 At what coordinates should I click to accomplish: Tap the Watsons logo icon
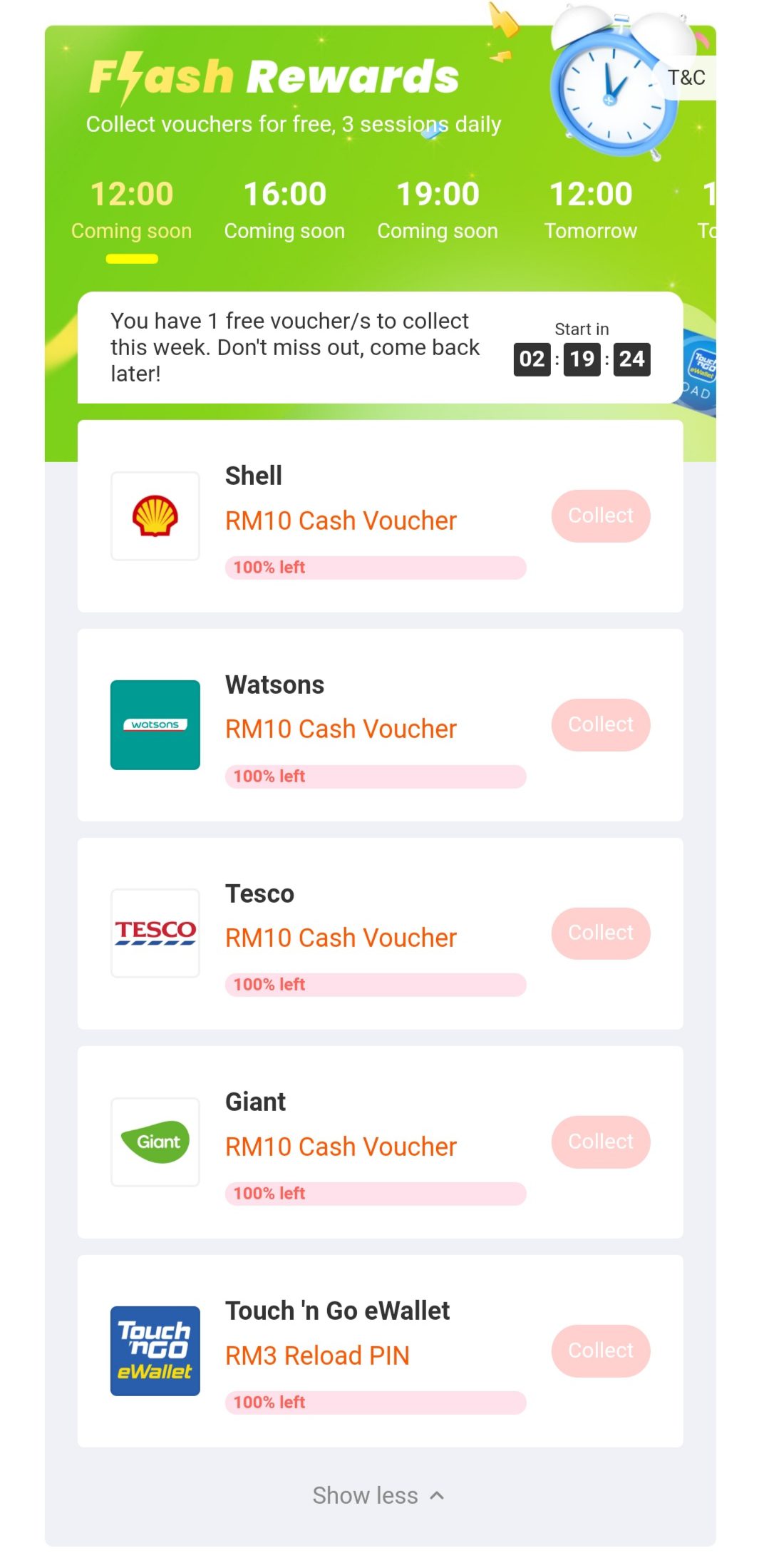click(155, 724)
